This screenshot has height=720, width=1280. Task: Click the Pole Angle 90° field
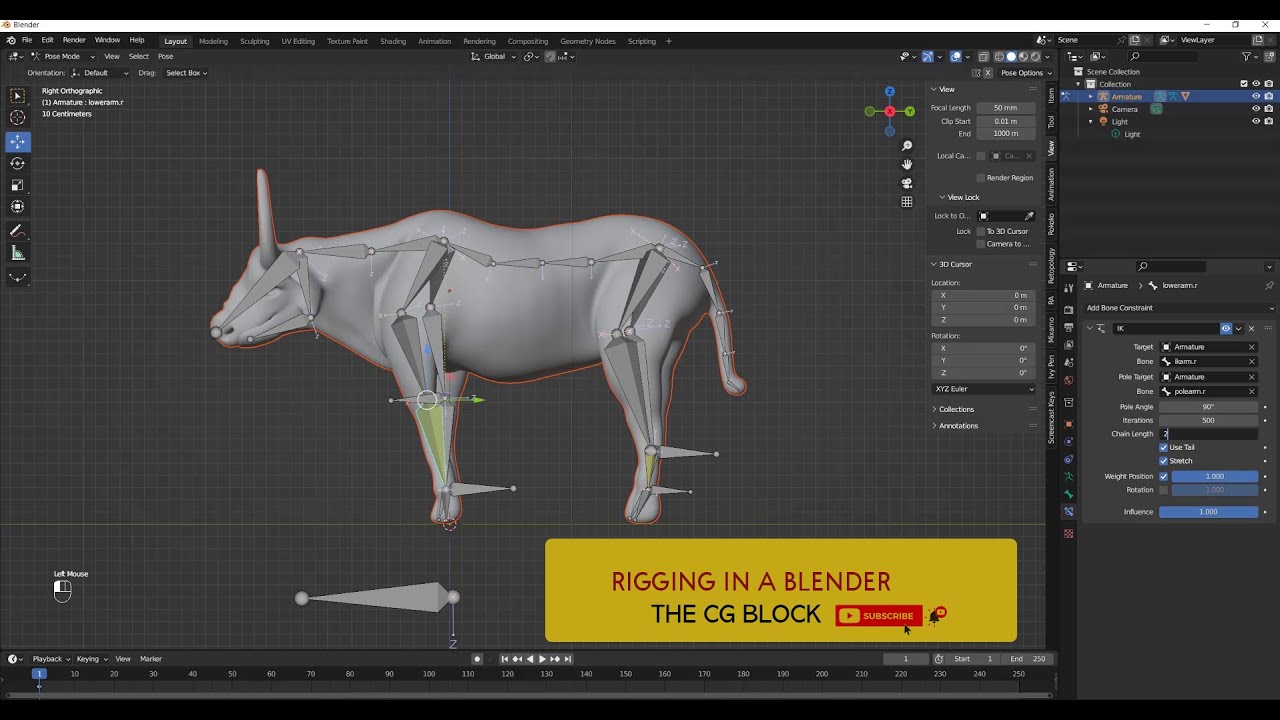tap(1208, 407)
